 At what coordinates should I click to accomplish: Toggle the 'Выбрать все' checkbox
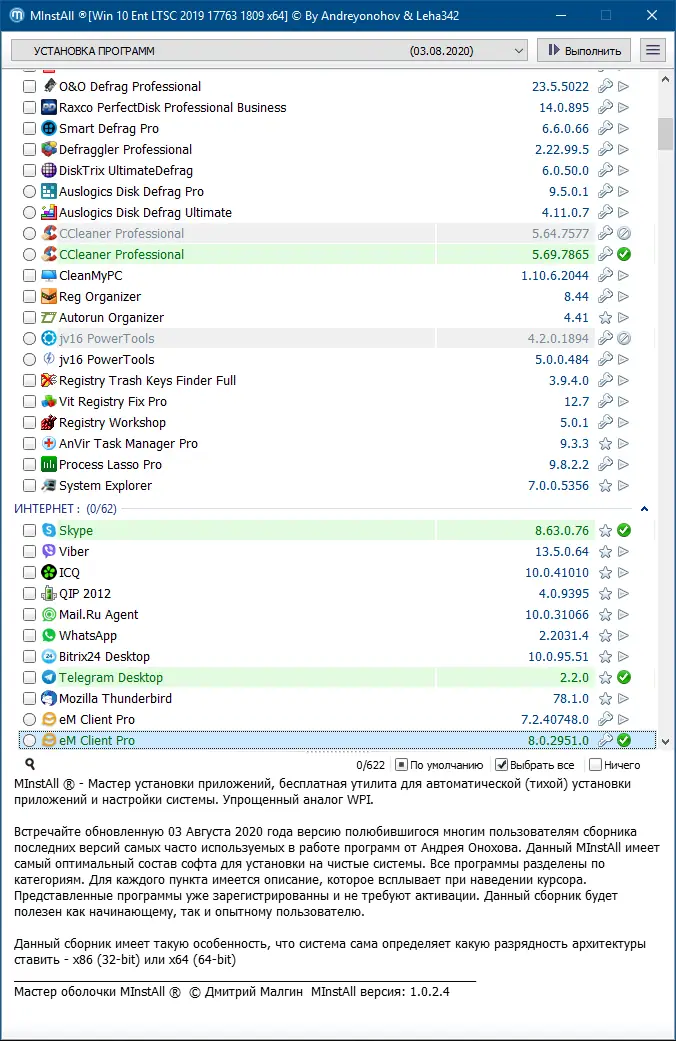(x=501, y=765)
